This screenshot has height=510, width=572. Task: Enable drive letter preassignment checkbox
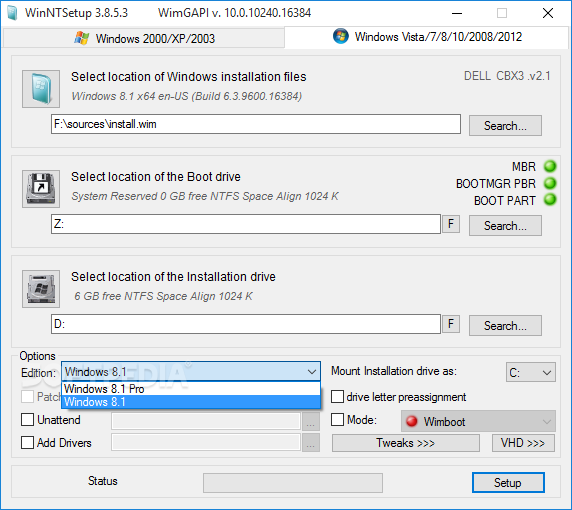337,397
